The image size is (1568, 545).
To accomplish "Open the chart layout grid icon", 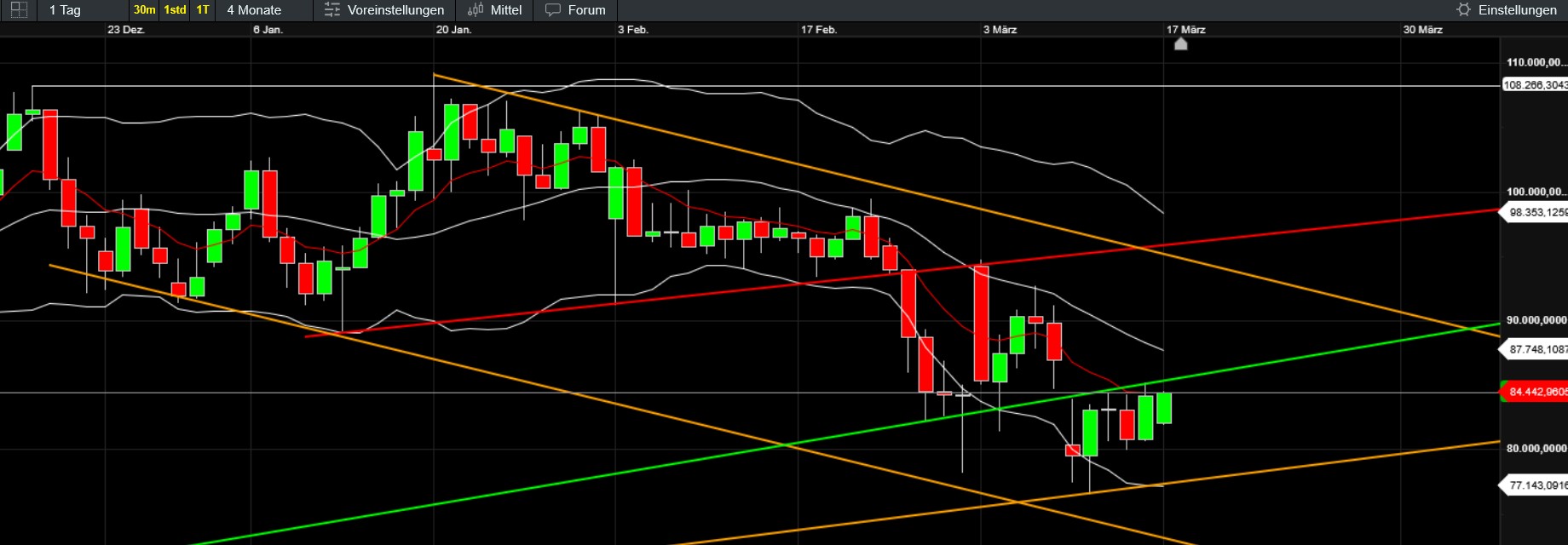I will tap(18, 10).
